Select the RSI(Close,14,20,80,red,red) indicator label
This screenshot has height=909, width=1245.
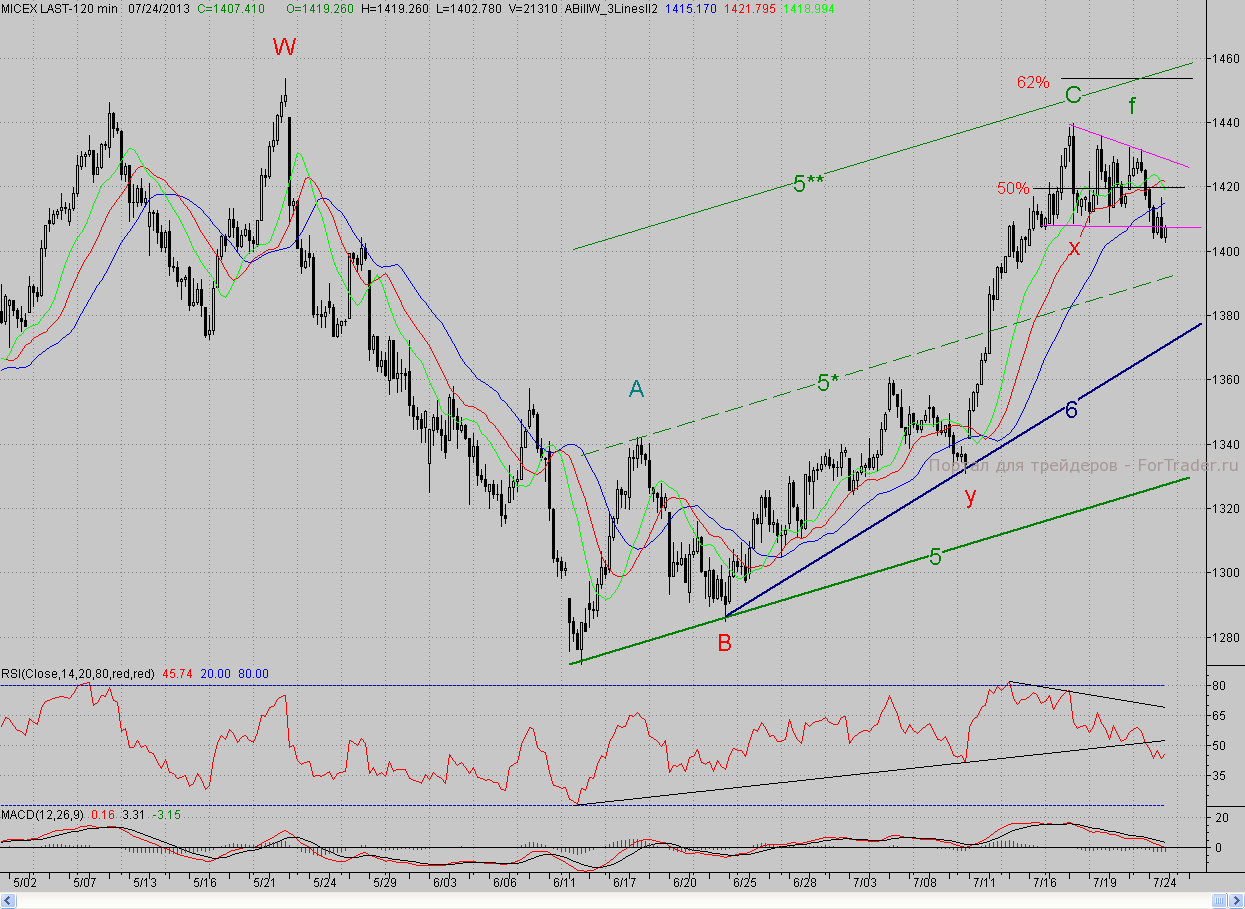click(78, 675)
